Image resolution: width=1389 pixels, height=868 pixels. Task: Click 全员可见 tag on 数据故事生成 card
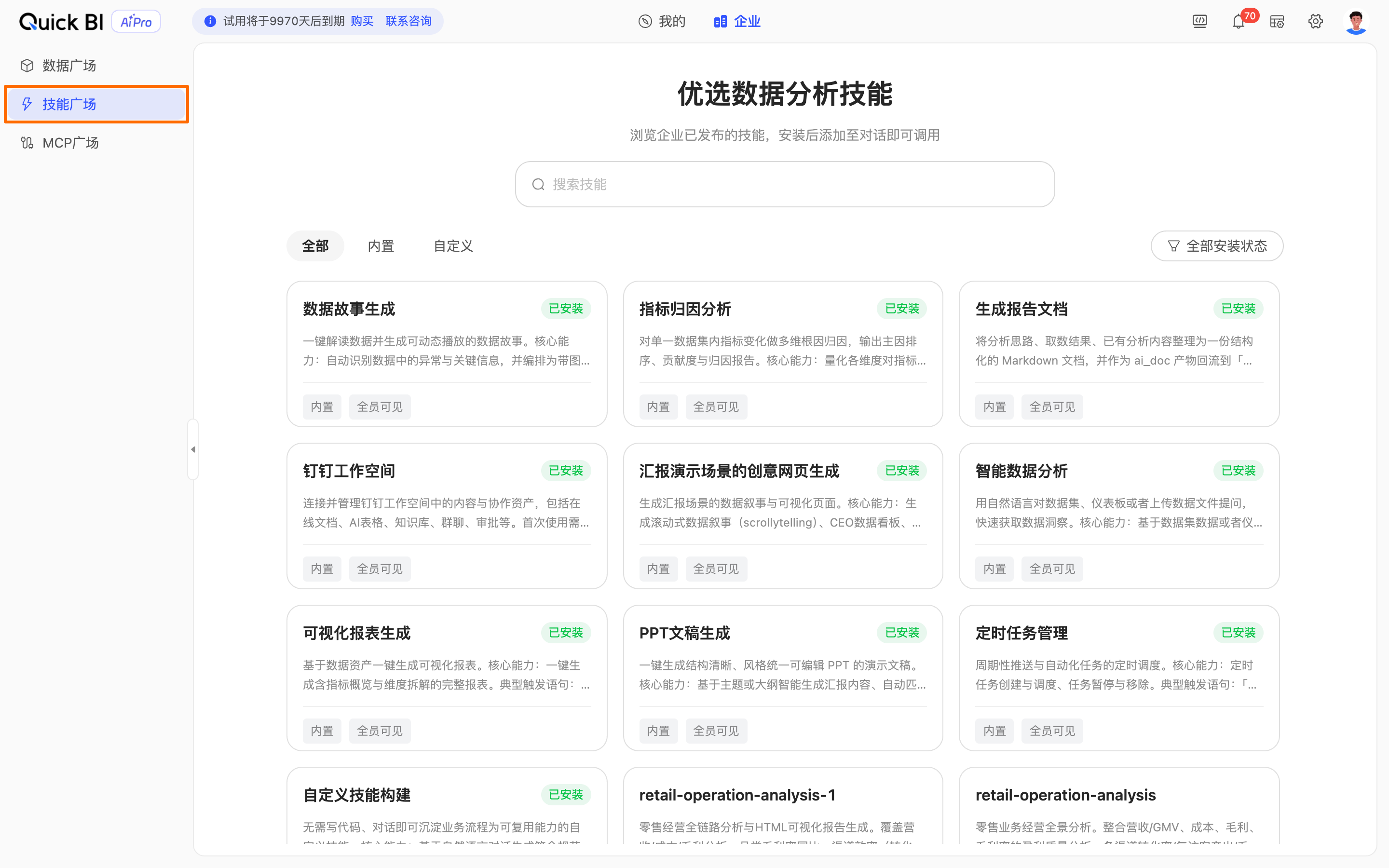coord(380,407)
